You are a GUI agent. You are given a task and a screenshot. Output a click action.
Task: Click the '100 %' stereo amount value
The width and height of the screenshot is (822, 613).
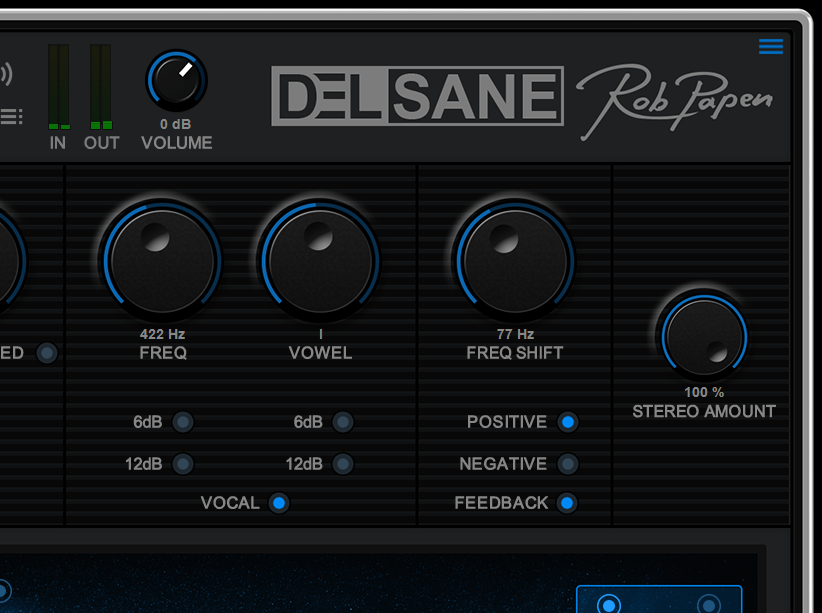(704, 392)
